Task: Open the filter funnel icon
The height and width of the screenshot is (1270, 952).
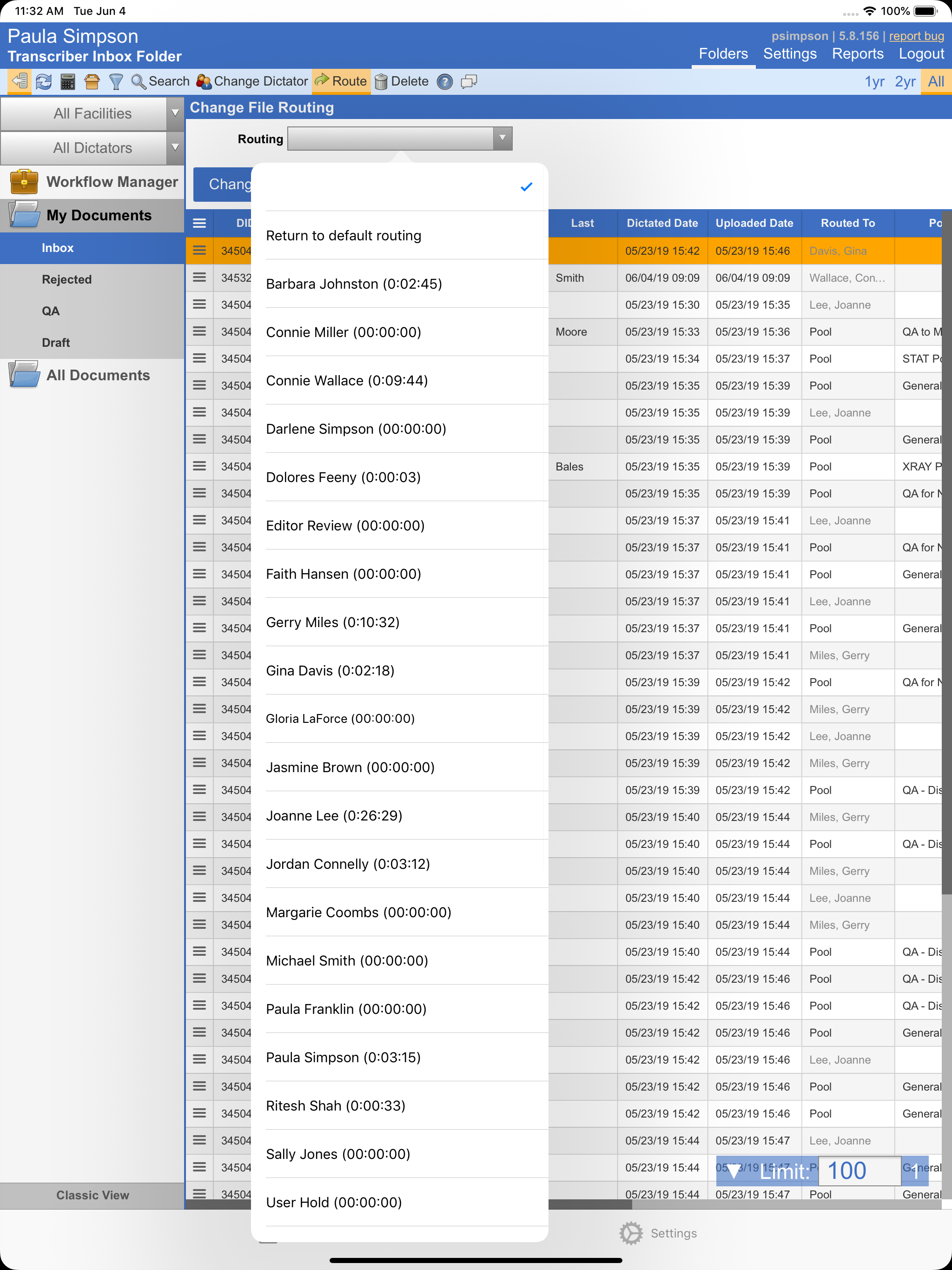Action: click(116, 81)
